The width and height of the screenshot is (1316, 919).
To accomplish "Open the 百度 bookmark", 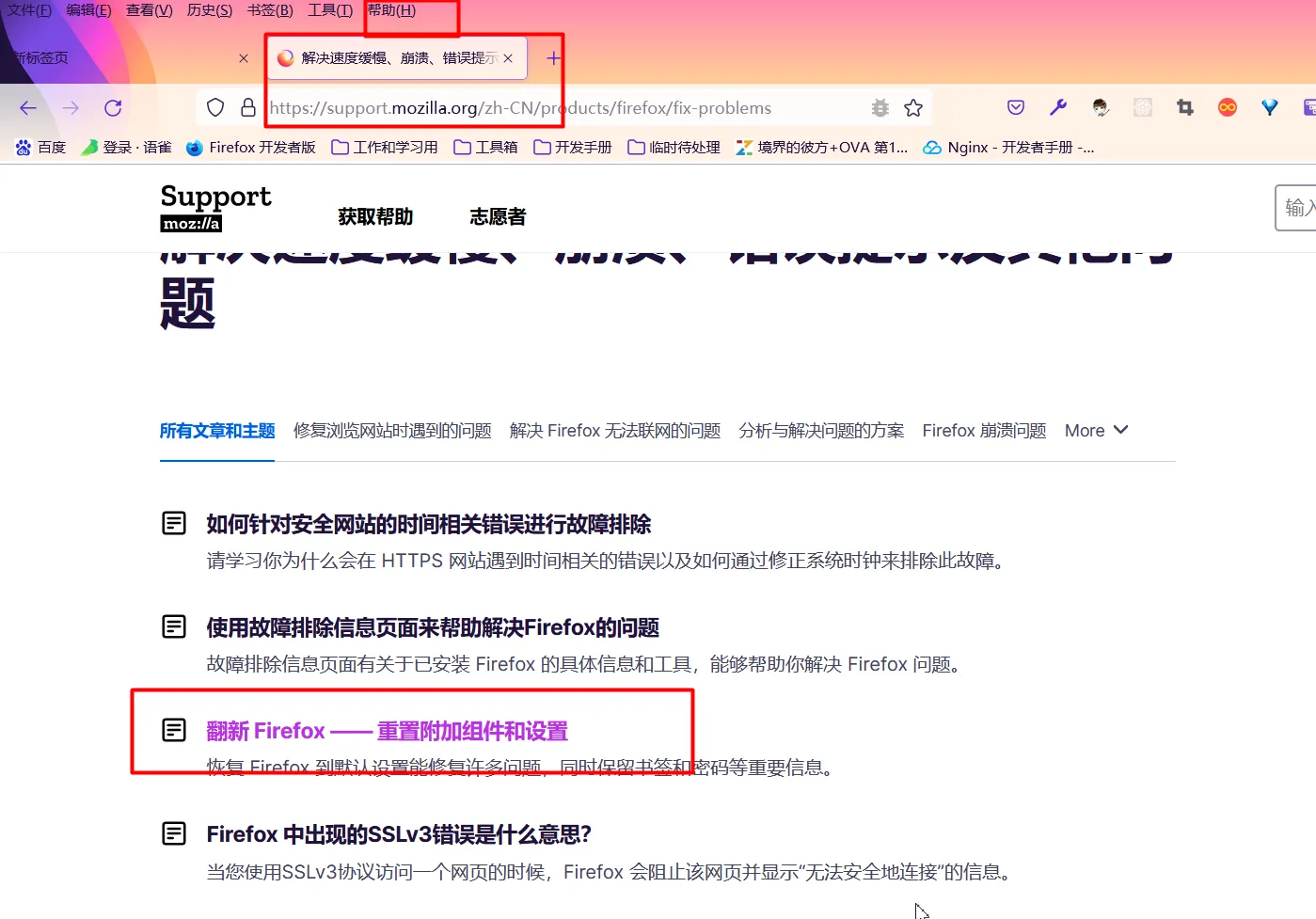I will pos(40,148).
